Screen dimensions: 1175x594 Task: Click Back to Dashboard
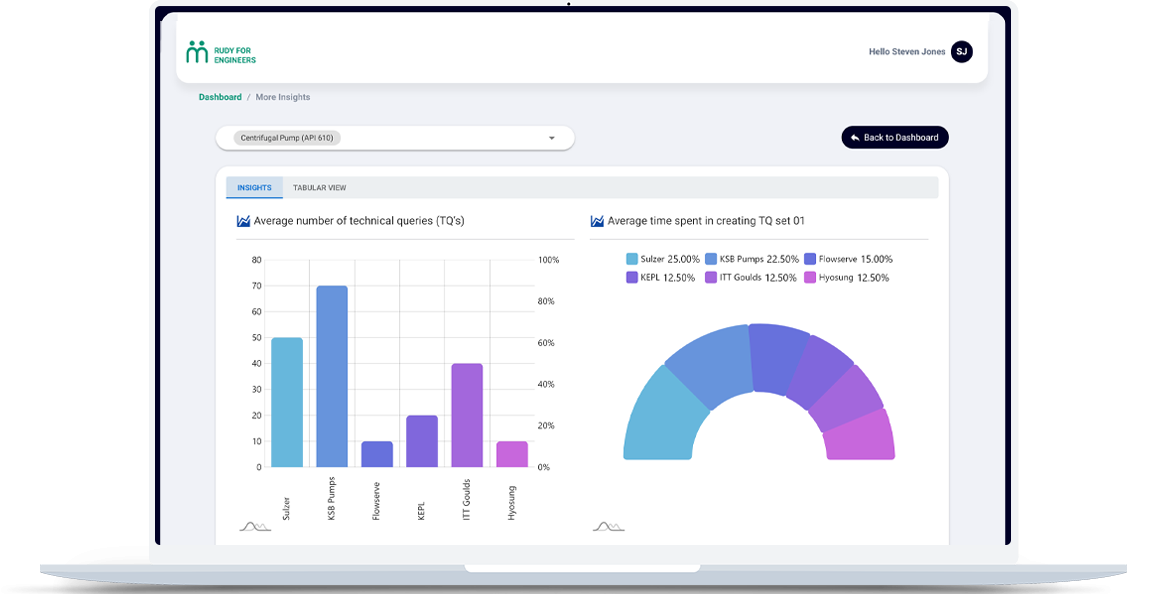pos(895,137)
